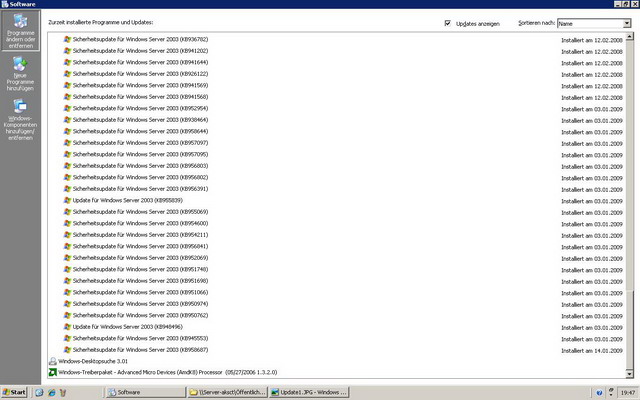Click the Windows flag icon of update KB958644
The height and width of the screenshot is (400, 640).
point(67,131)
